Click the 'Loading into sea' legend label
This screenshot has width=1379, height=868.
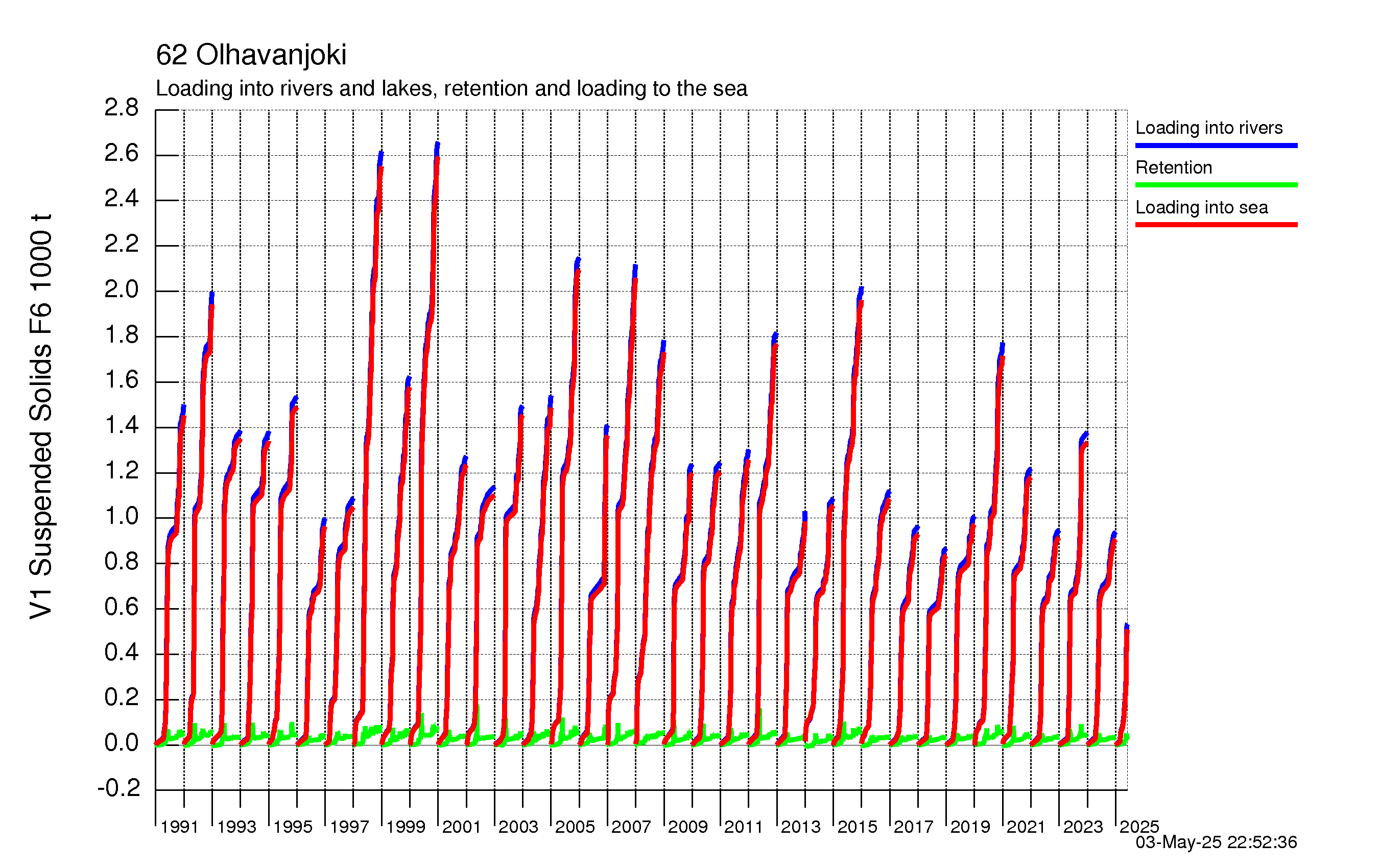point(1201,207)
